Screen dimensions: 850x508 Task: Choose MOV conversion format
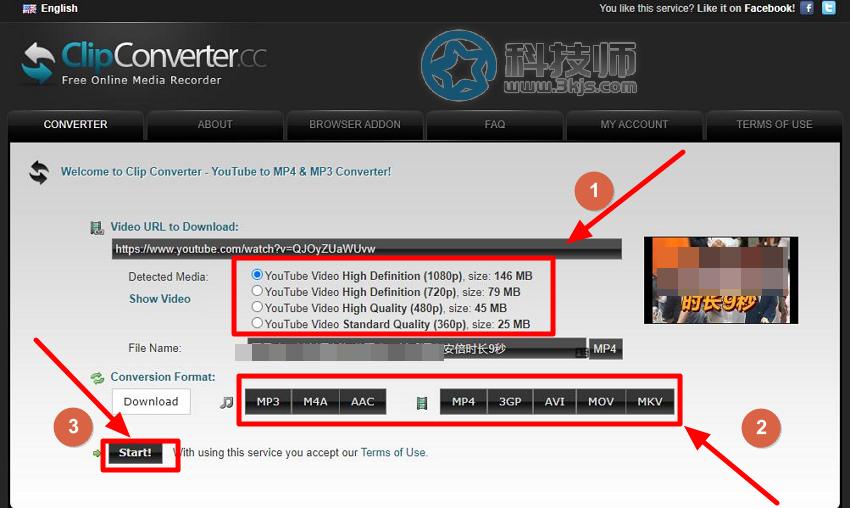601,402
